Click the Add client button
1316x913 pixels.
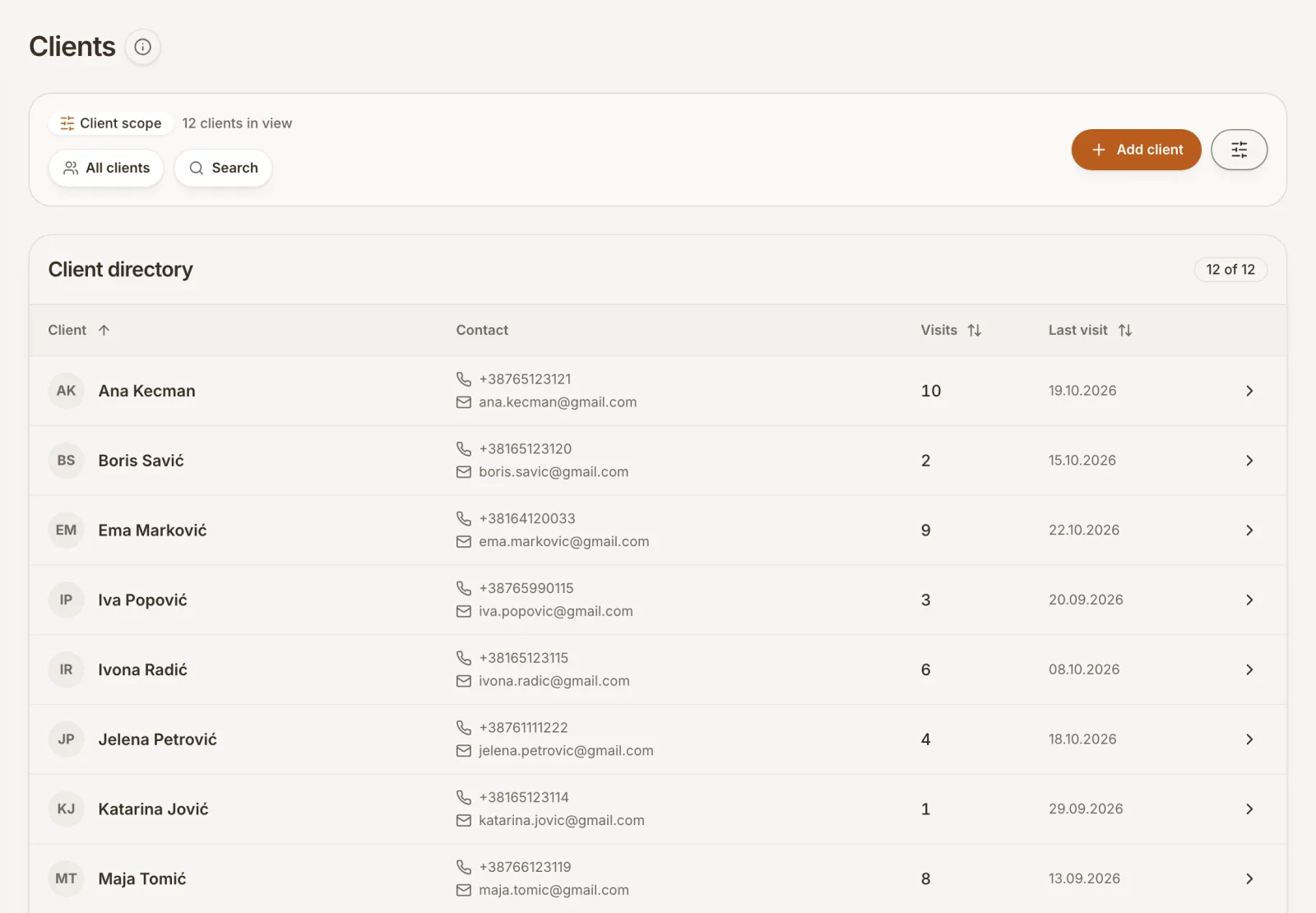pyautogui.click(x=1136, y=150)
